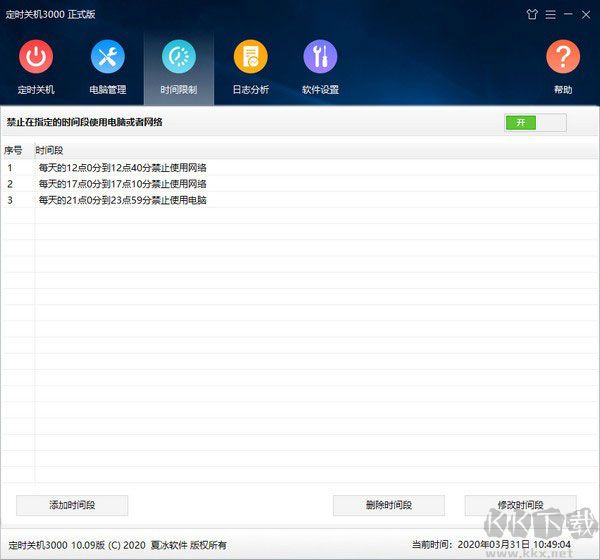Select row 每天的12点0分到12点40分禁止使用网络
This screenshot has height=560, width=600.
(300, 168)
